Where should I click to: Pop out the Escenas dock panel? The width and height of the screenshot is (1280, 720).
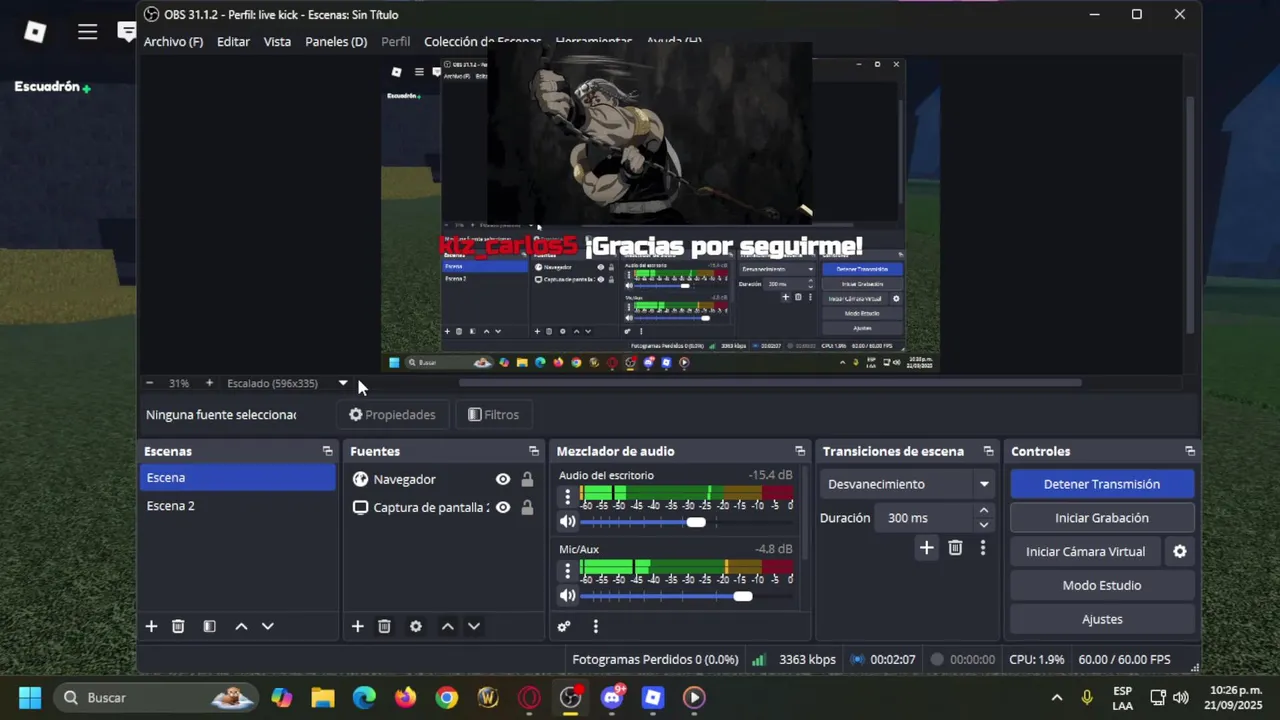[x=327, y=451]
